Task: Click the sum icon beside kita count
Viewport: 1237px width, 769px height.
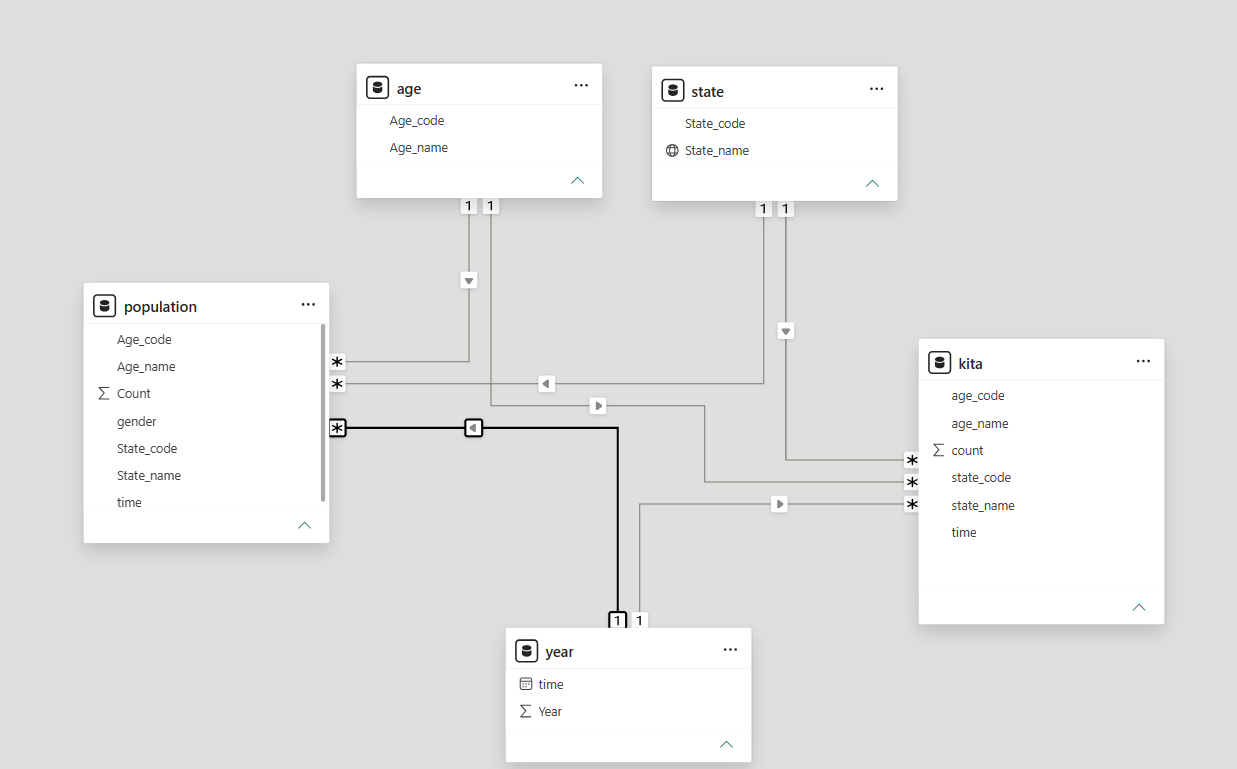Action: pyautogui.click(x=938, y=451)
